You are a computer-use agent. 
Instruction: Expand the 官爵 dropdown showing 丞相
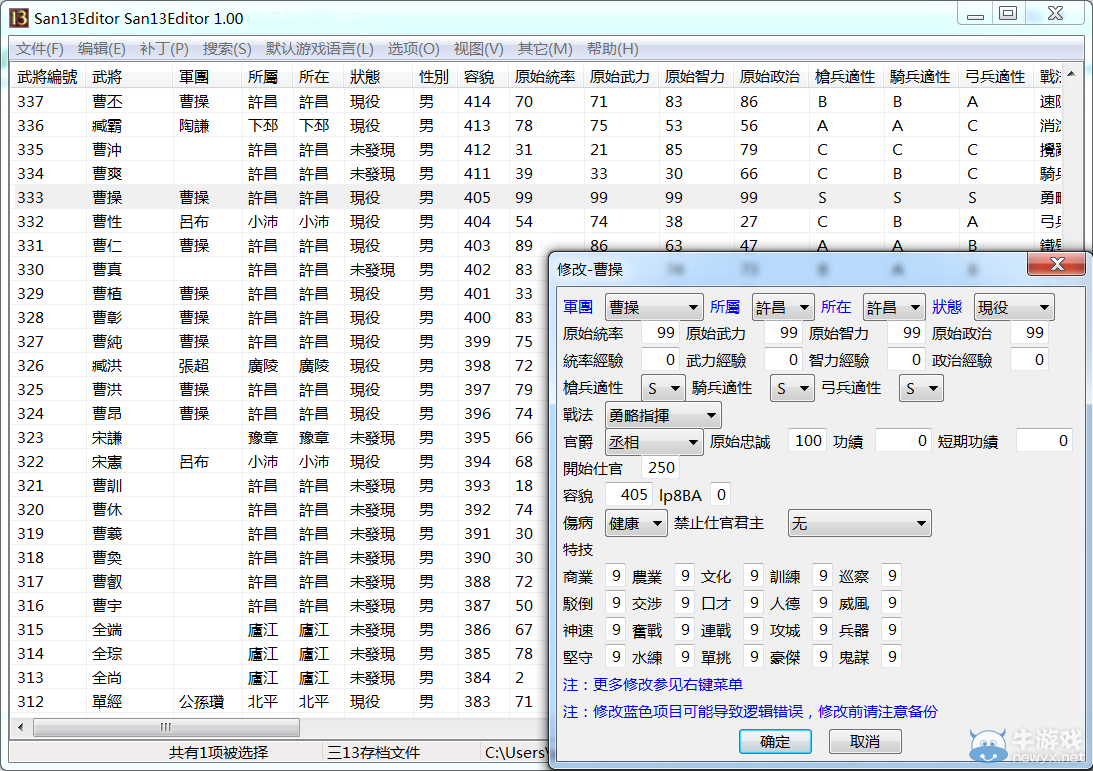(653, 442)
